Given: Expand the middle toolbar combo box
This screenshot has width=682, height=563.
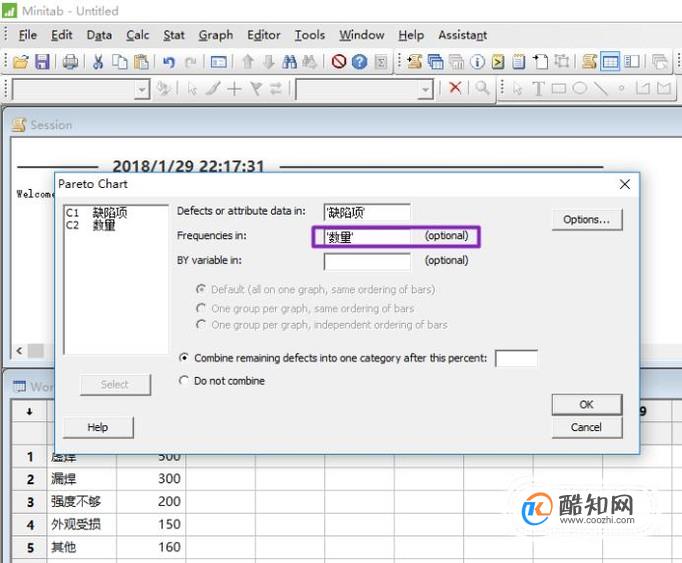Looking at the screenshot, I should pyautogui.click(x=425, y=90).
